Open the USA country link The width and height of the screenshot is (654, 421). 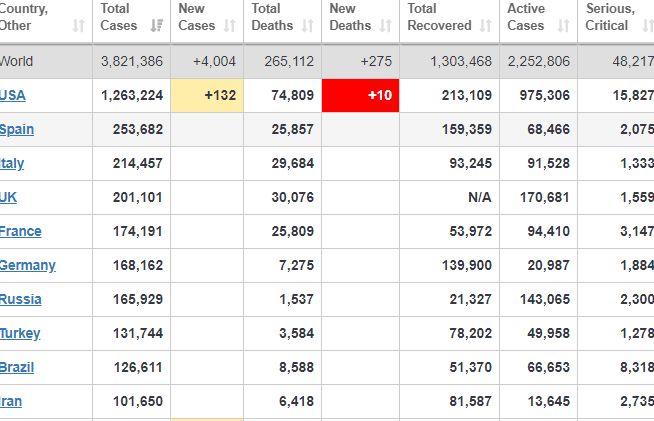tap(13, 95)
